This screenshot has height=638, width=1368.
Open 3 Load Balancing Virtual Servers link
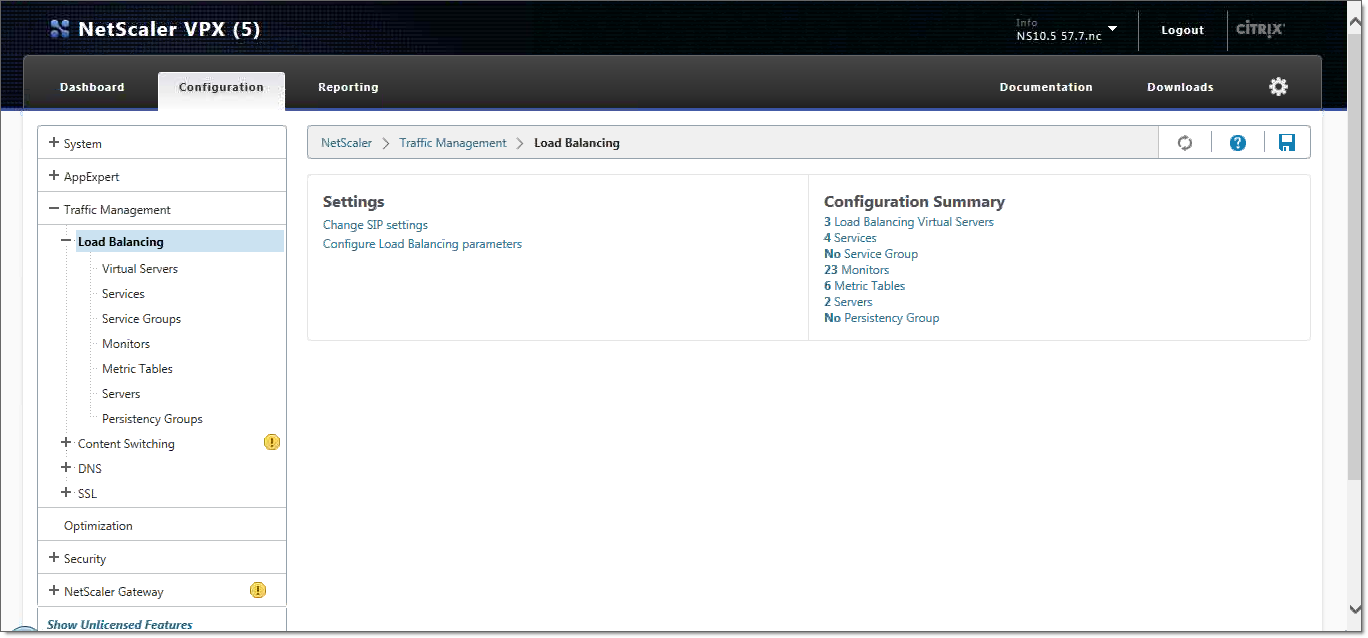coord(909,222)
